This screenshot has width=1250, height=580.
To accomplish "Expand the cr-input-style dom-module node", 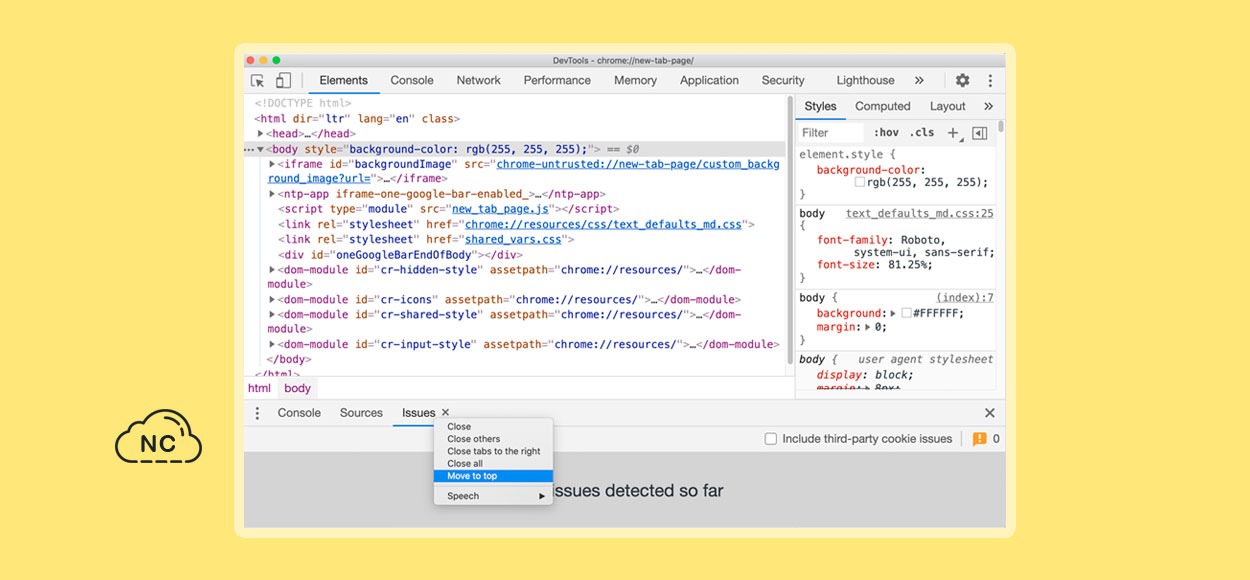I will [273, 345].
